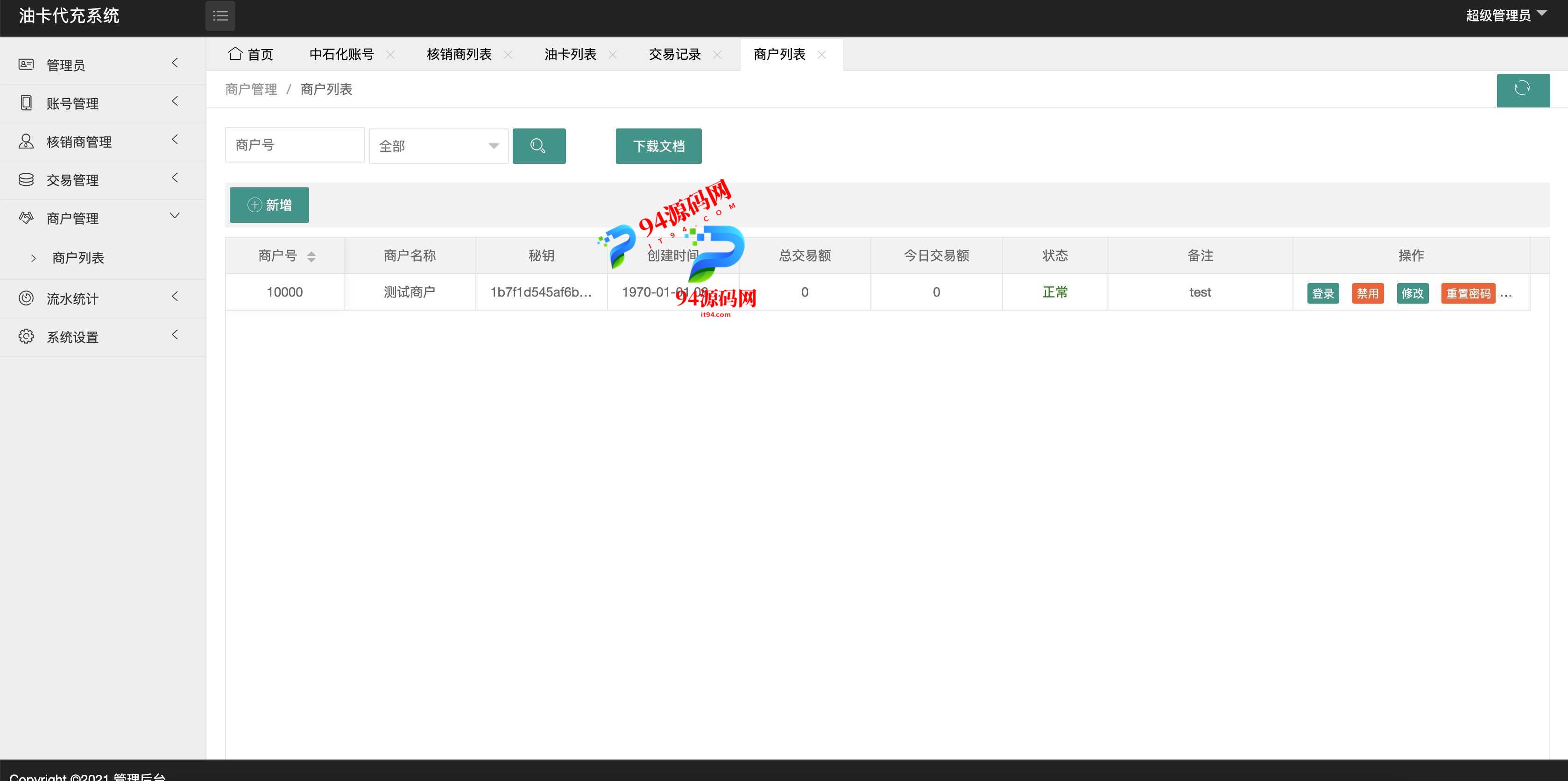Click the 状态 column header
Screen dimensions: 1568x781
click(1055, 256)
